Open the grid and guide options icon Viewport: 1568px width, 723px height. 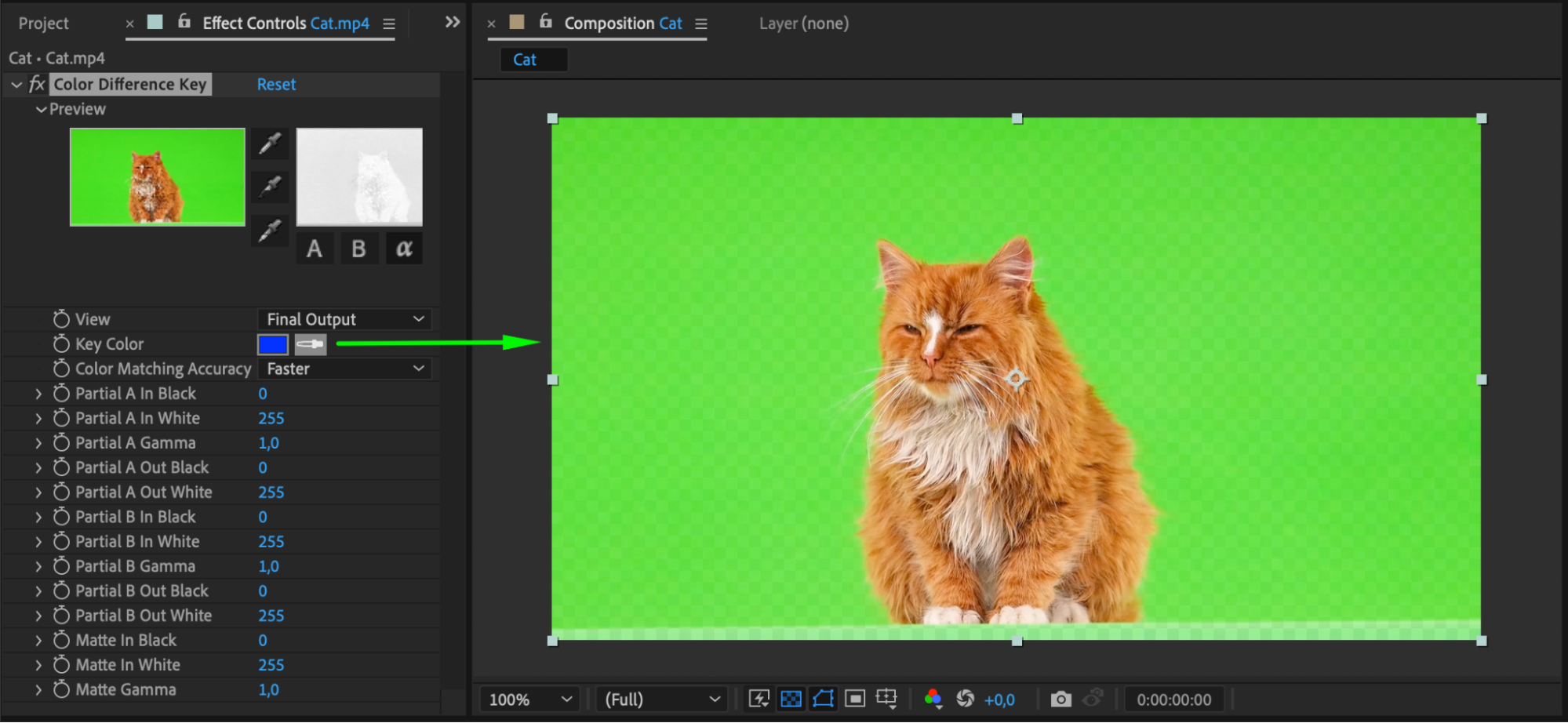tap(886, 699)
